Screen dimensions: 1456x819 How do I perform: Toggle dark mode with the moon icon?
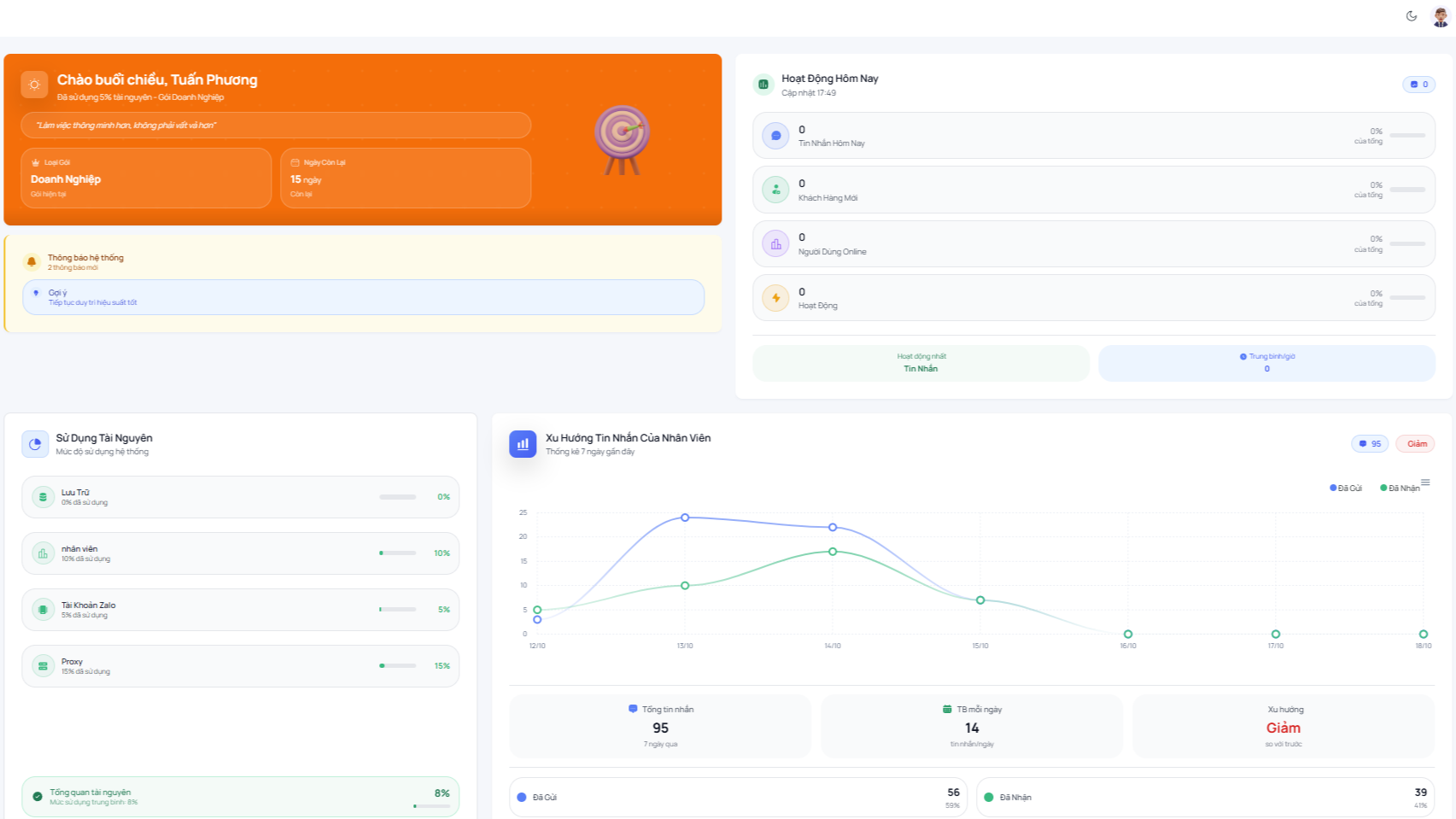click(1411, 16)
